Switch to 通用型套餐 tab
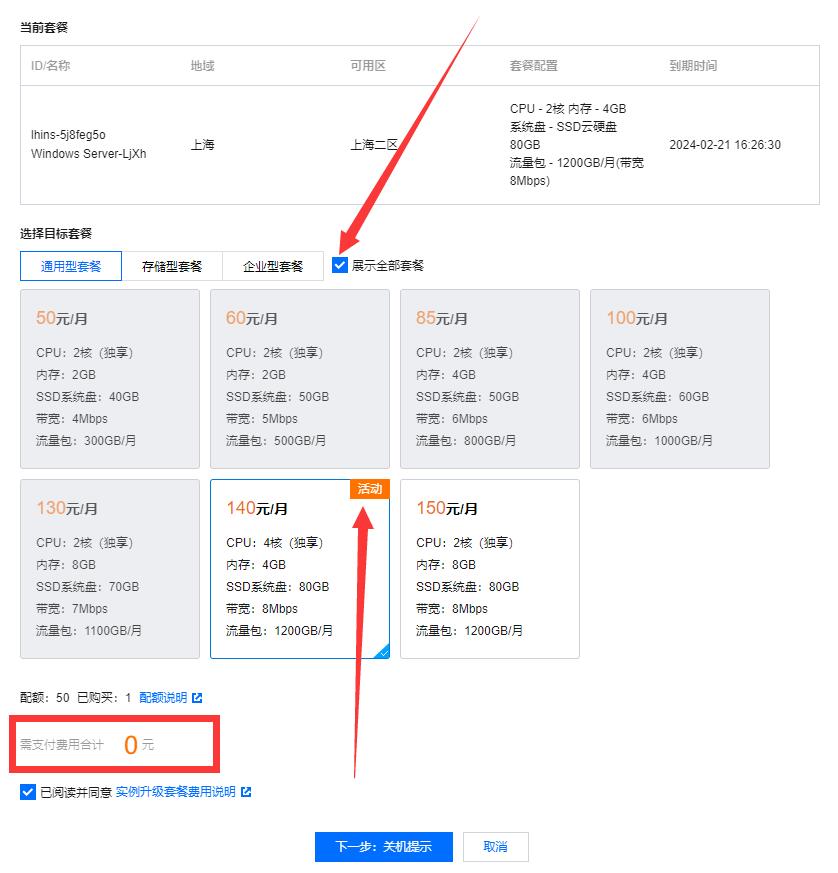 [x=71, y=266]
